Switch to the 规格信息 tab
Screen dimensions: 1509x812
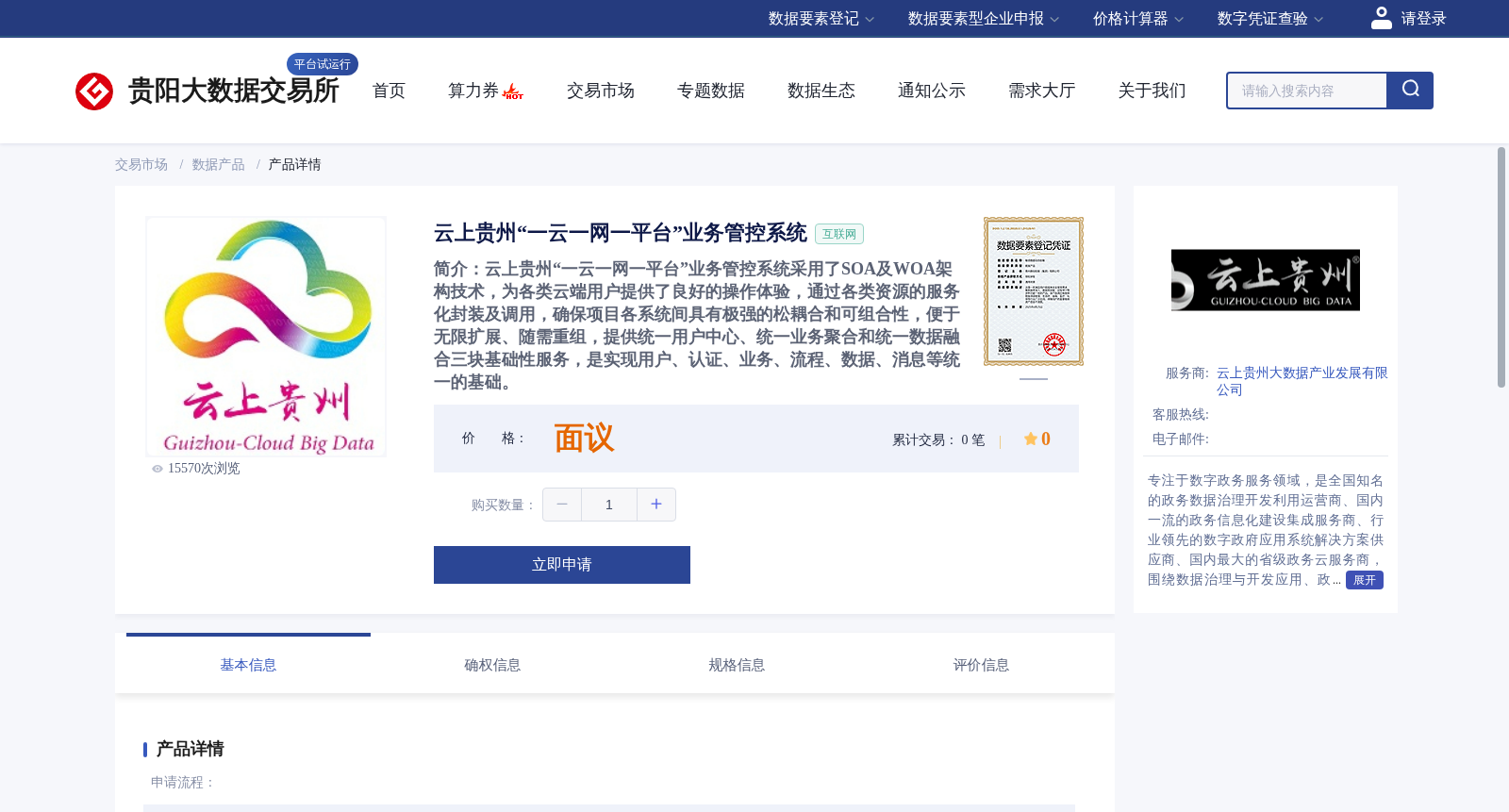click(737, 665)
